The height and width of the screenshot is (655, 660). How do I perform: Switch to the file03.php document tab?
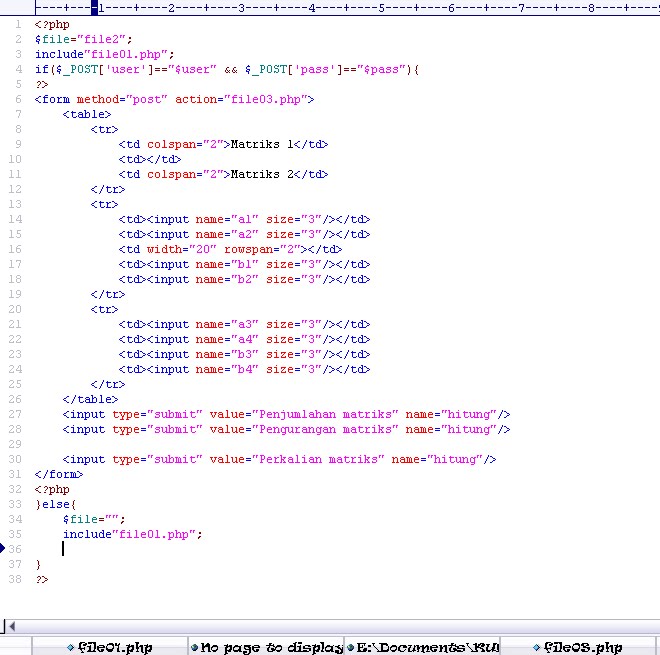[578, 647]
